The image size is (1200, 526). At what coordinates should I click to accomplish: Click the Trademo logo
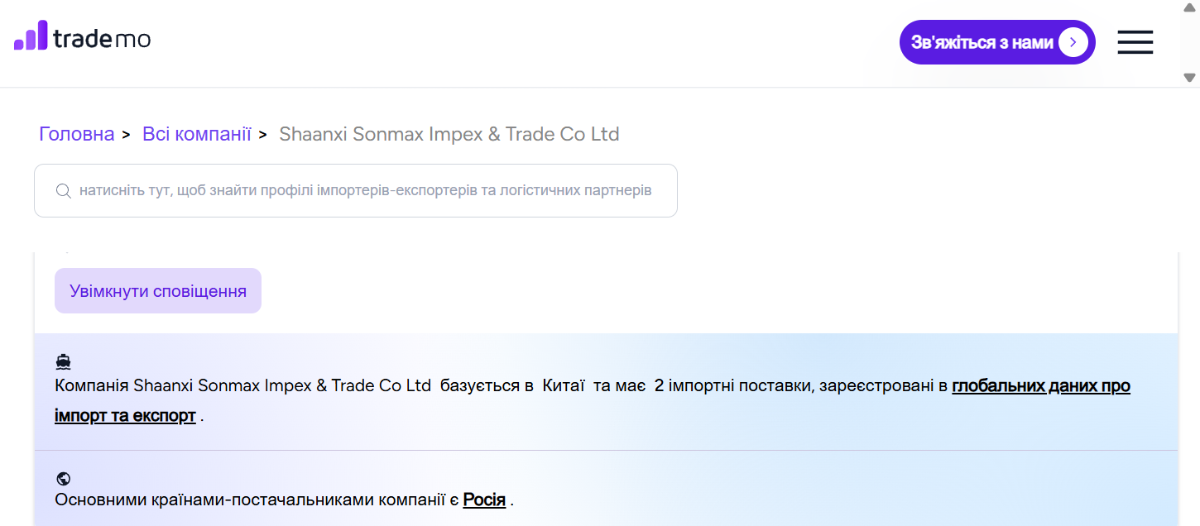click(82, 38)
